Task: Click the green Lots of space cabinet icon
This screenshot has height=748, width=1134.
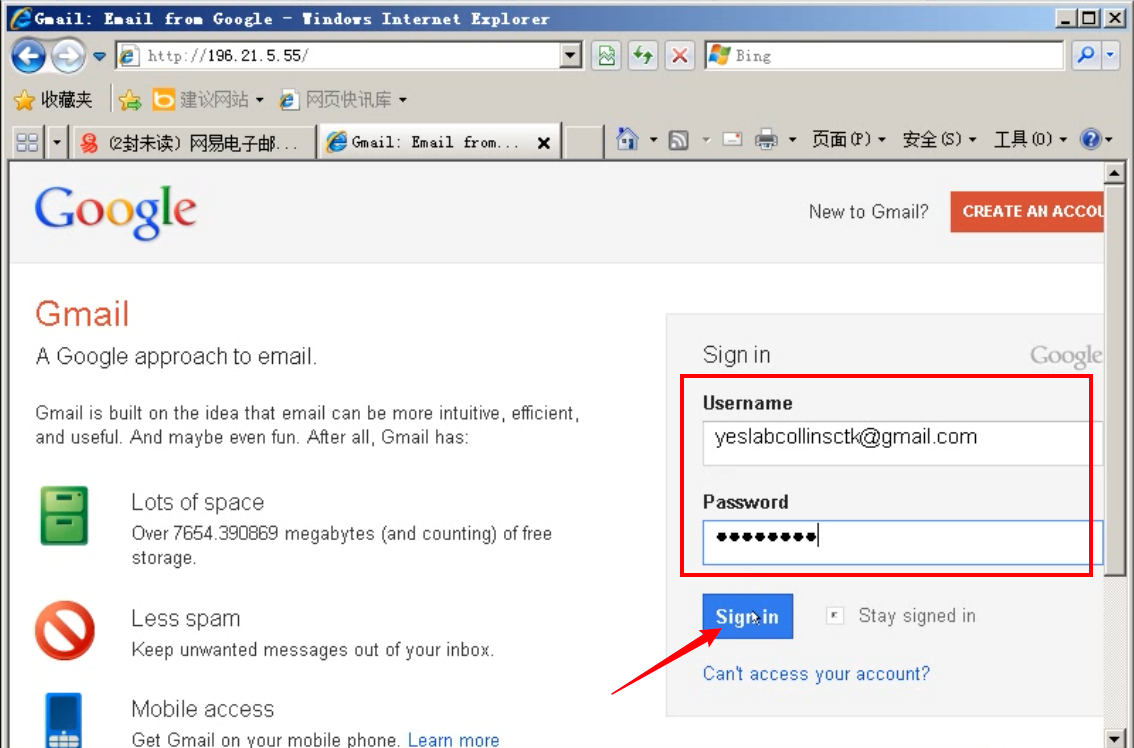Action: pos(64,516)
